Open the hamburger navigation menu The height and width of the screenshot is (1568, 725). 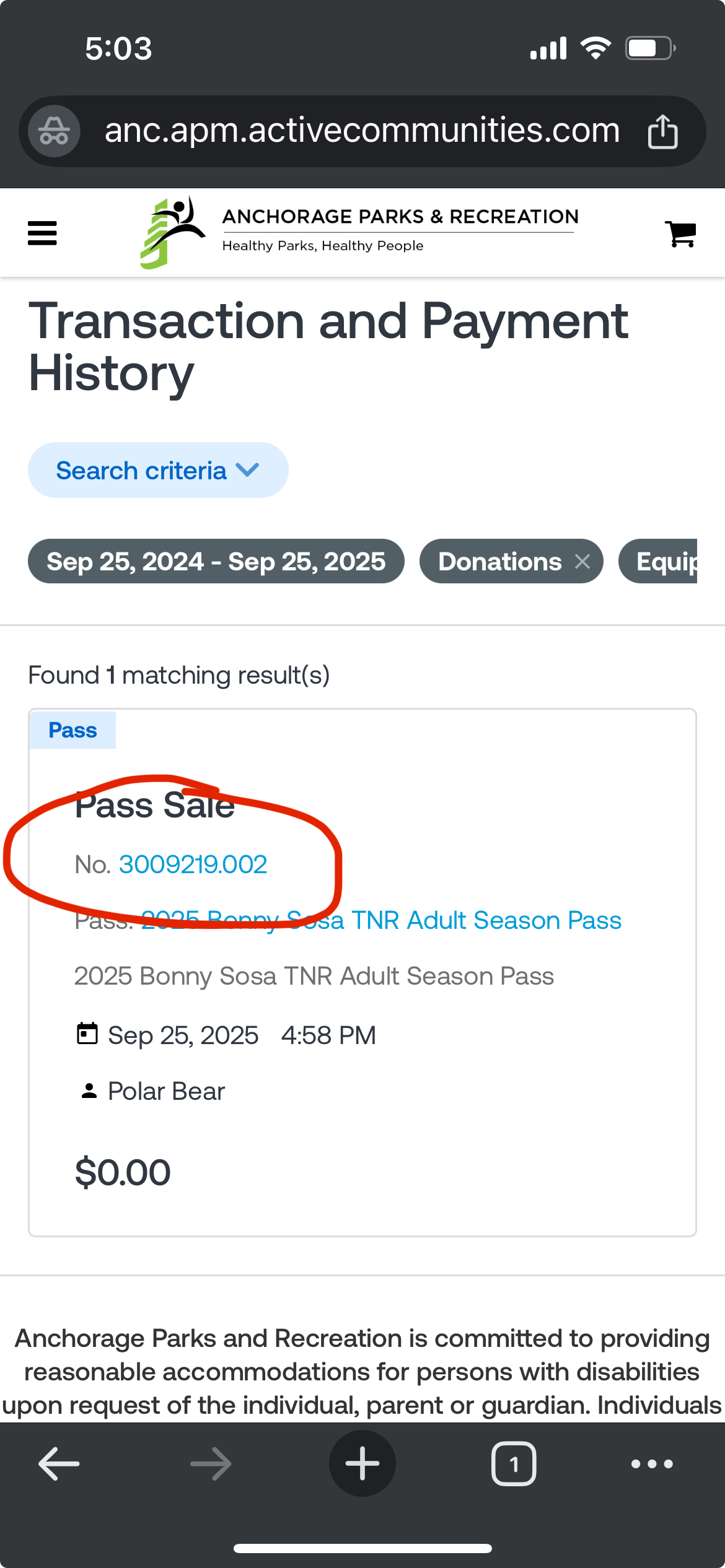pos(42,233)
